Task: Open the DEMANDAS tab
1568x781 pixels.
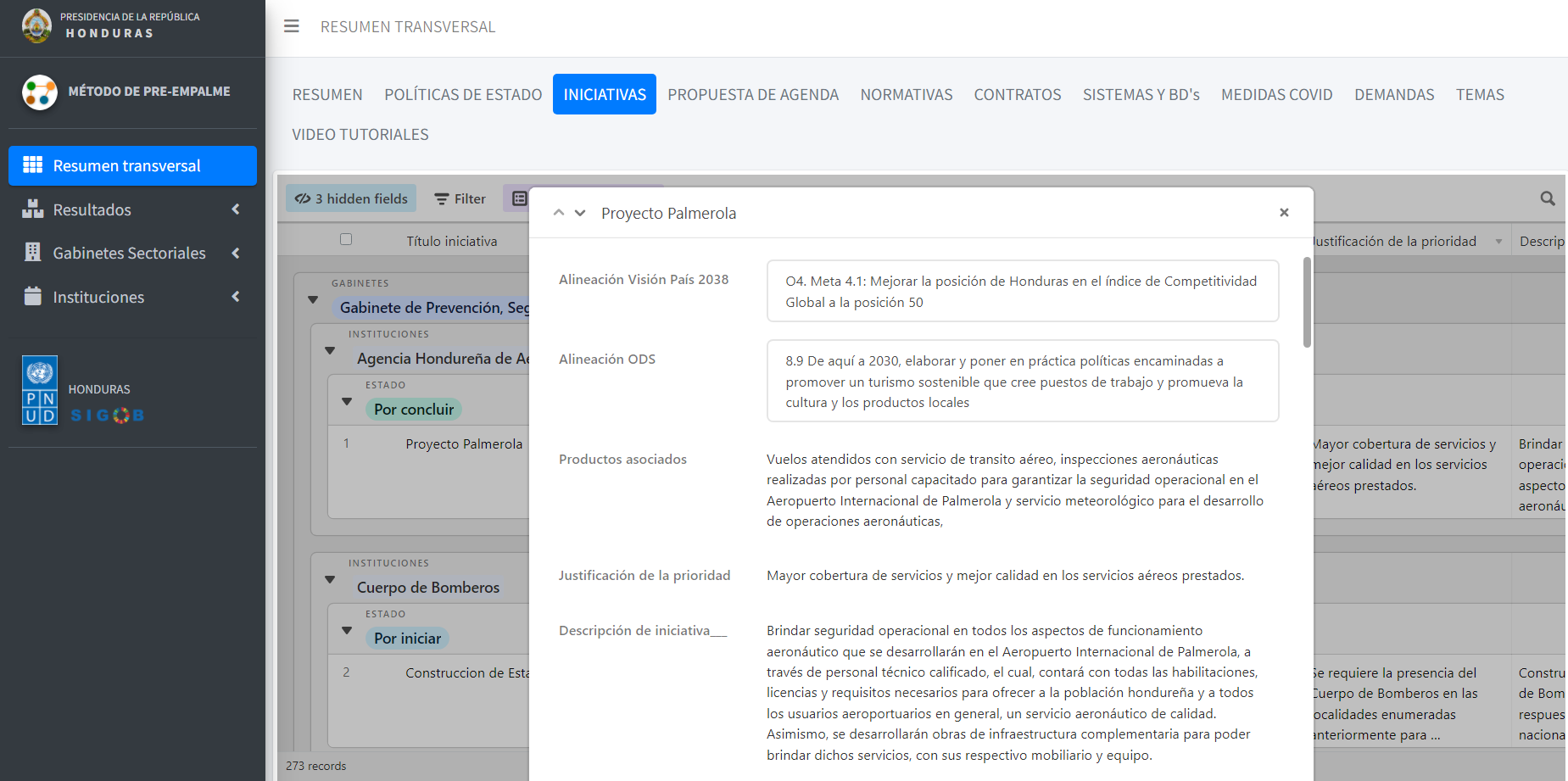Action: click(1394, 94)
